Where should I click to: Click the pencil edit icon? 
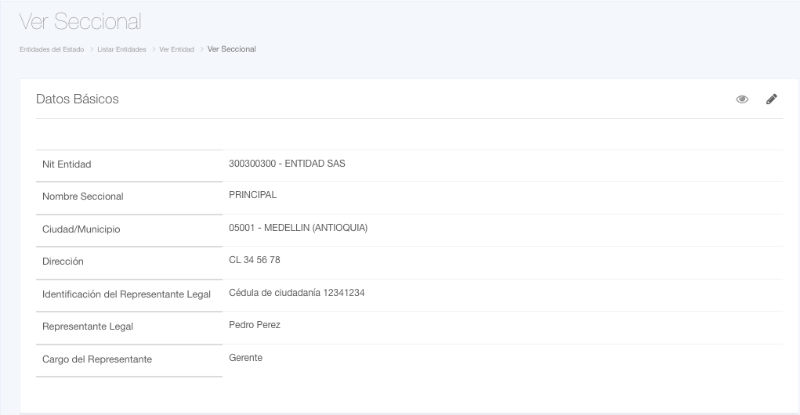click(x=771, y=99)
